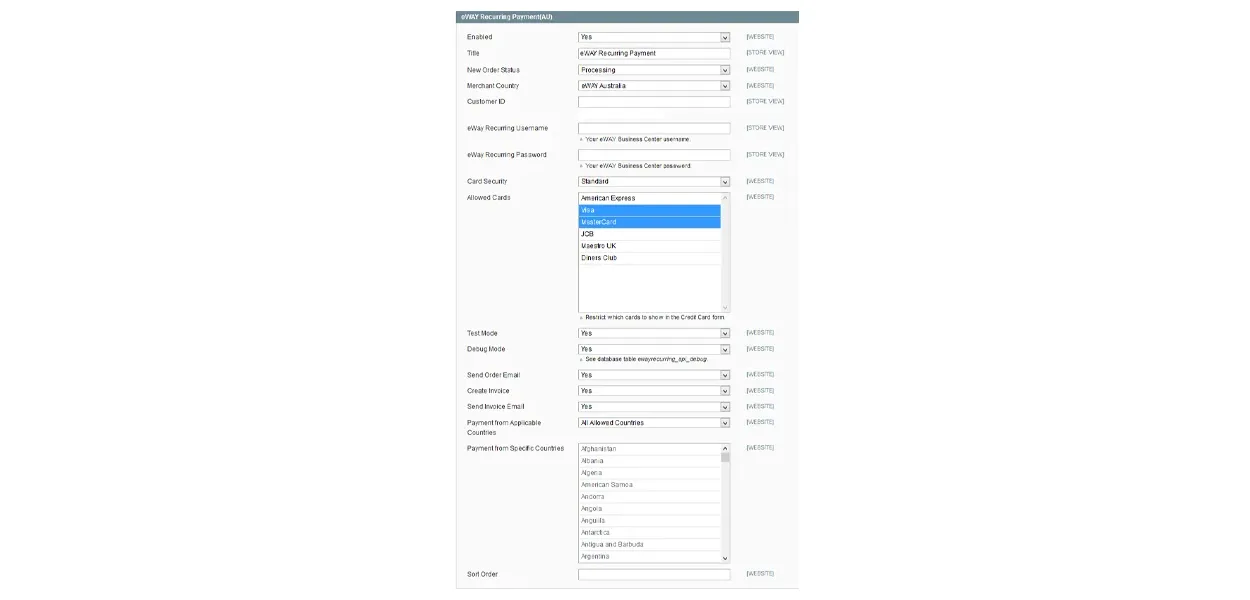This screenshot has height=600, width=1250.
Task: Open the Enabled dropdown
Action: [x=654, y=37]
